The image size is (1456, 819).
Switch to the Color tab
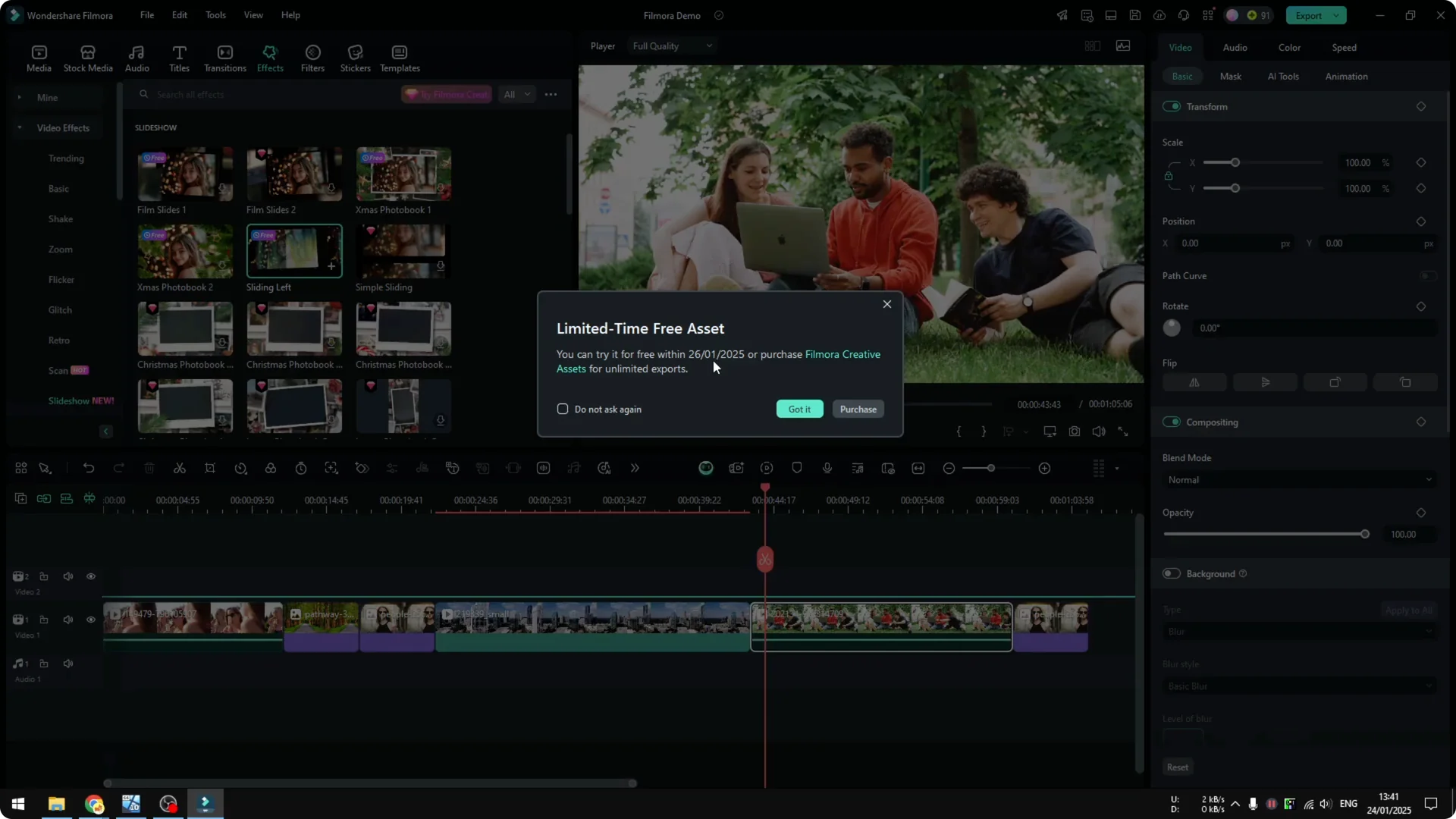point(1289,48)
